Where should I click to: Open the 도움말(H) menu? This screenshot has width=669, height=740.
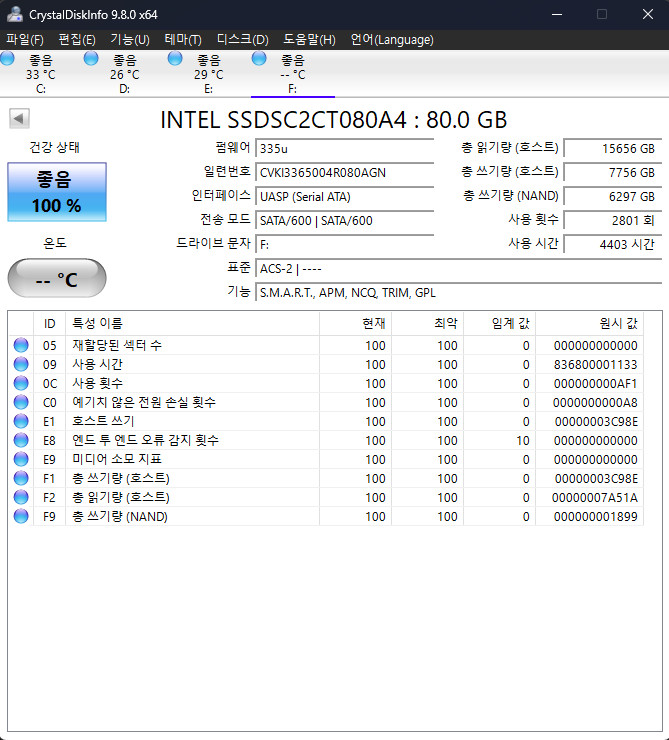pos(309,40)
